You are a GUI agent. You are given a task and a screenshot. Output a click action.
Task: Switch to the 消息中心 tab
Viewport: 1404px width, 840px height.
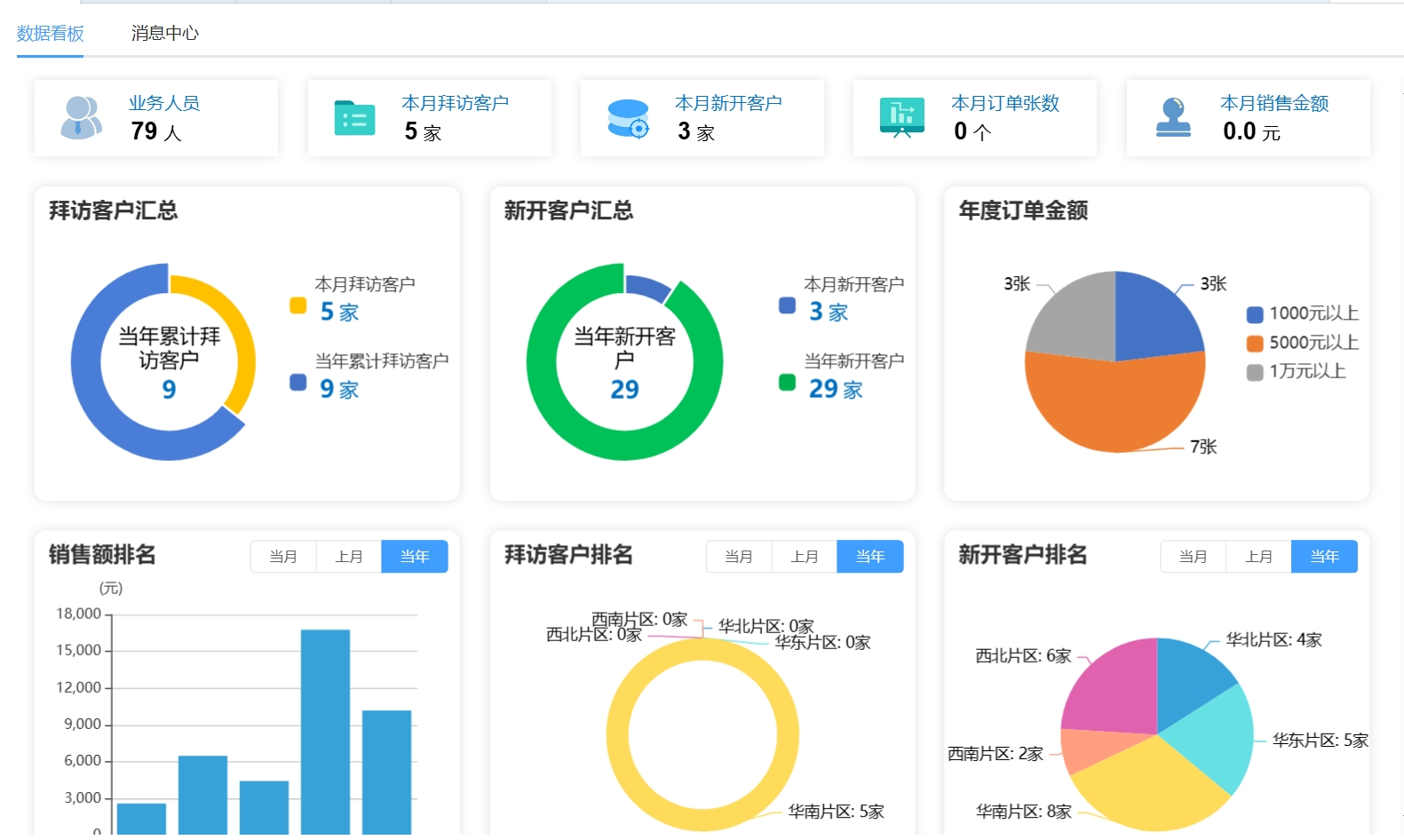coord(164,33)
